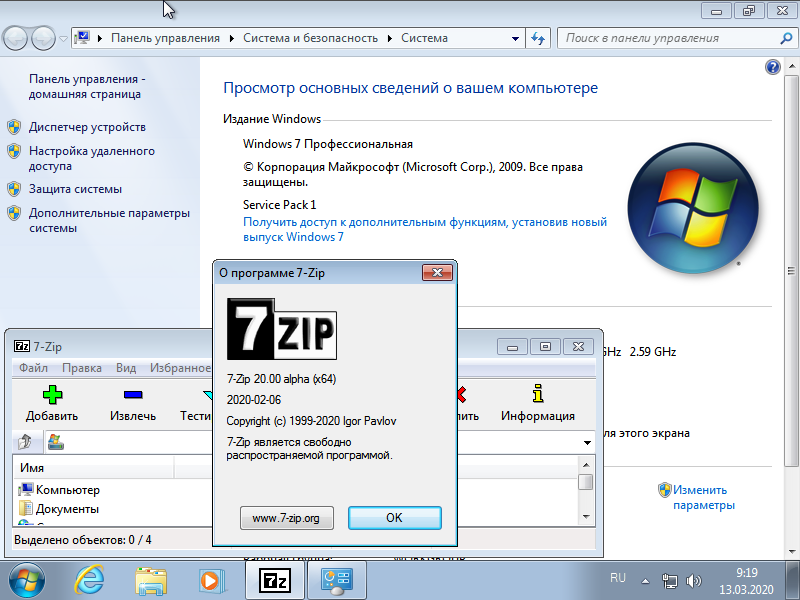800x600 pixels.
Task: Maximize the 7-Zip window
Action: pyautogui.click(x=545, y=347)
